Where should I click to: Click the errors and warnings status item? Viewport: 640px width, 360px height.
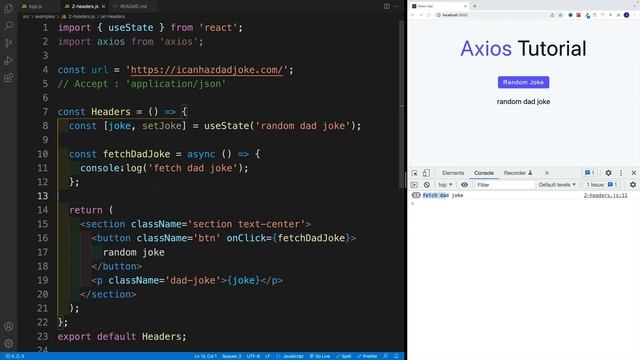coord(15,356)
